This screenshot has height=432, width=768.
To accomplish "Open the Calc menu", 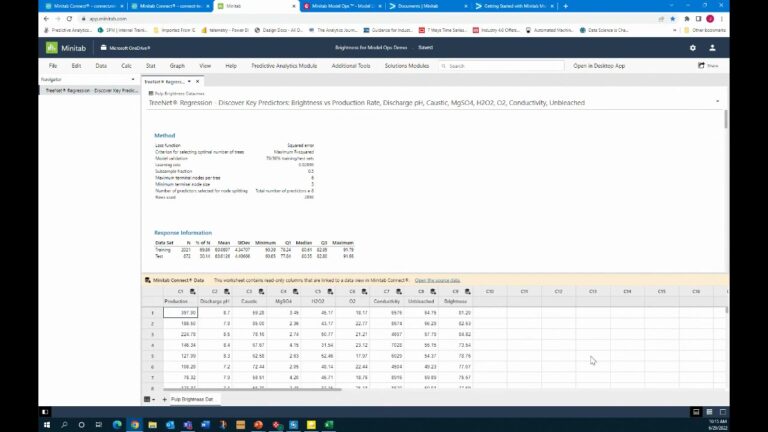I will click(x=126, y=66).
